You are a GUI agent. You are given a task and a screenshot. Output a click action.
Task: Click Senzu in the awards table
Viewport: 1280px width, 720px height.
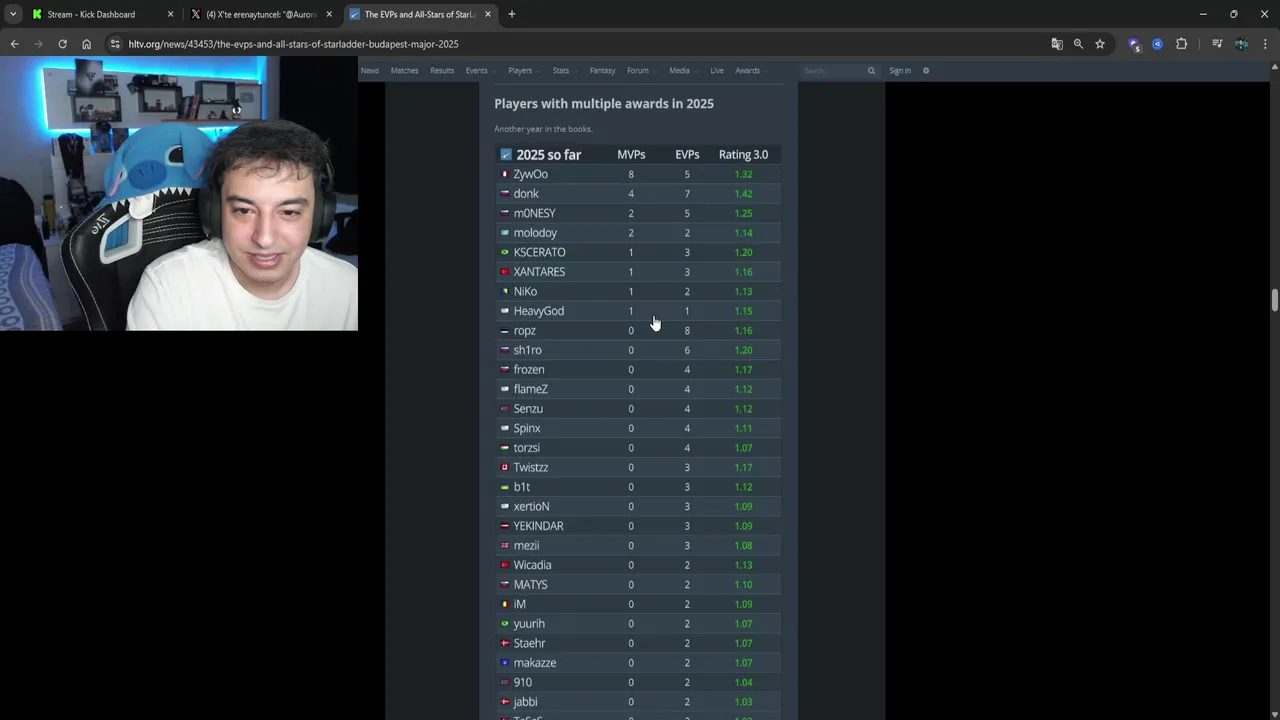(528, 409)
